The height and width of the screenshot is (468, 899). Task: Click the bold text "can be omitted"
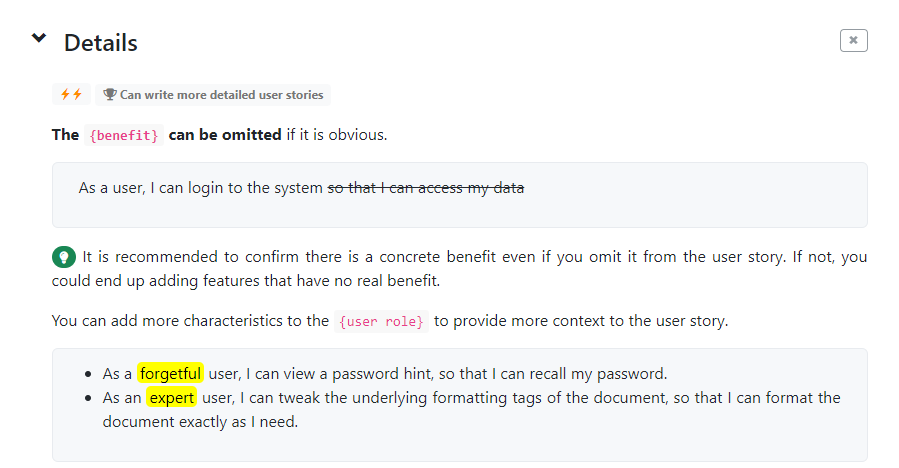[x=225, y=135]
